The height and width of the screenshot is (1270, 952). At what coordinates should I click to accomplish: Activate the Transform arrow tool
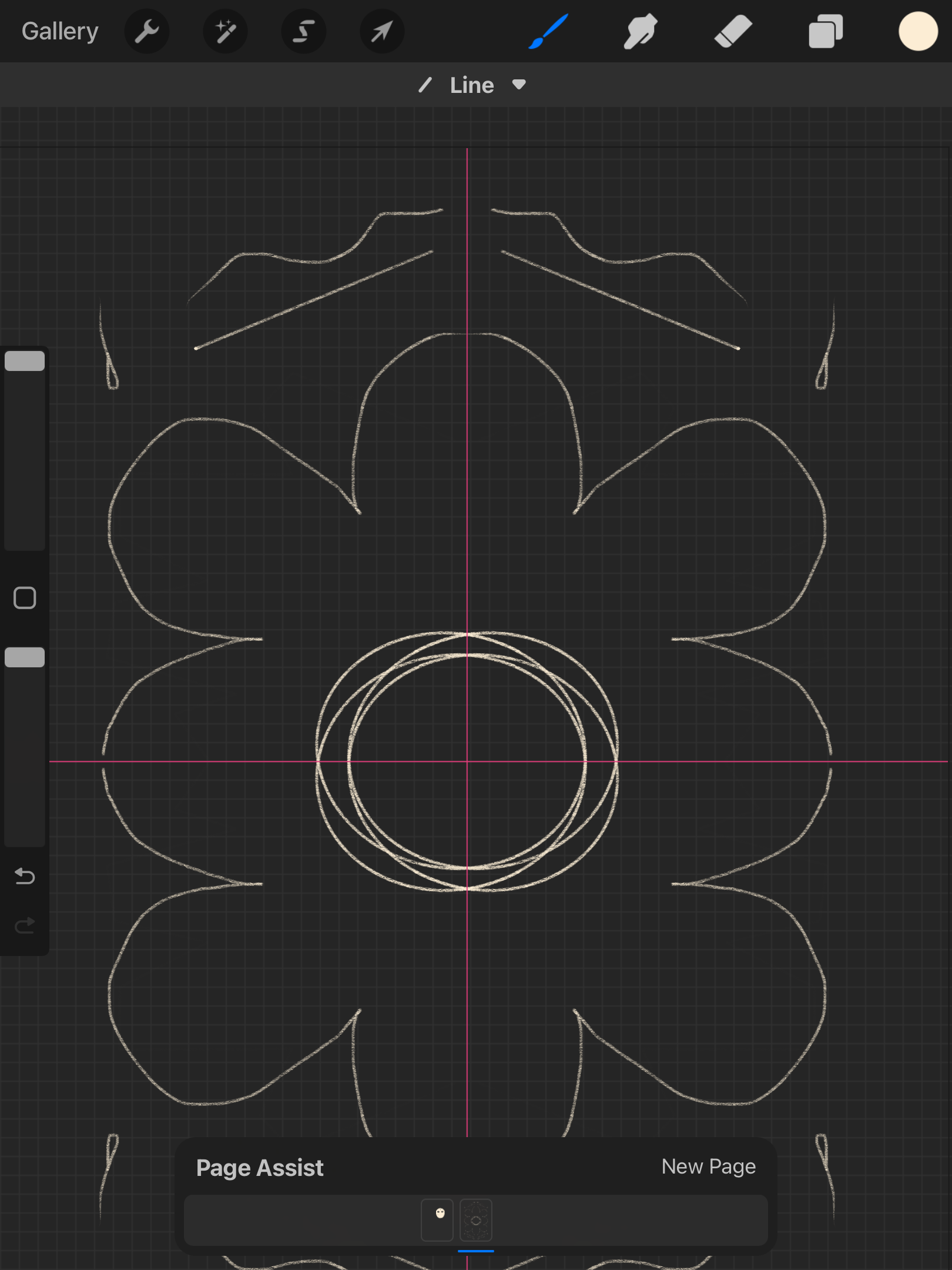pos(381,31)
